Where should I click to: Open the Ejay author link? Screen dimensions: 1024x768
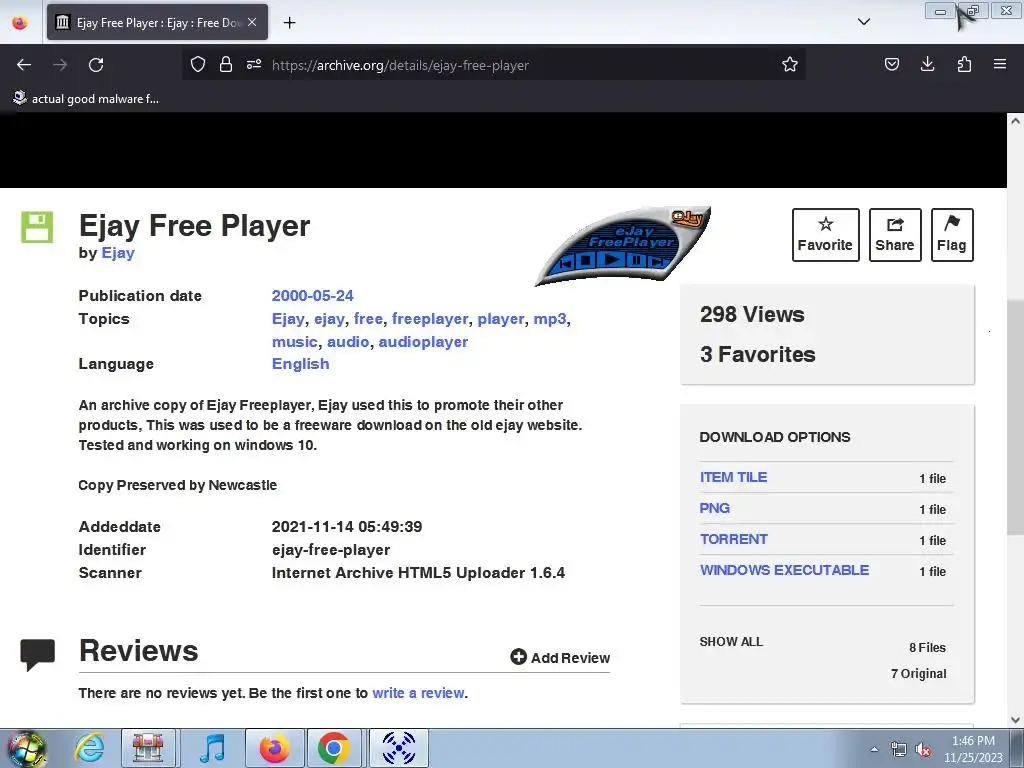(x=118, y=253)
